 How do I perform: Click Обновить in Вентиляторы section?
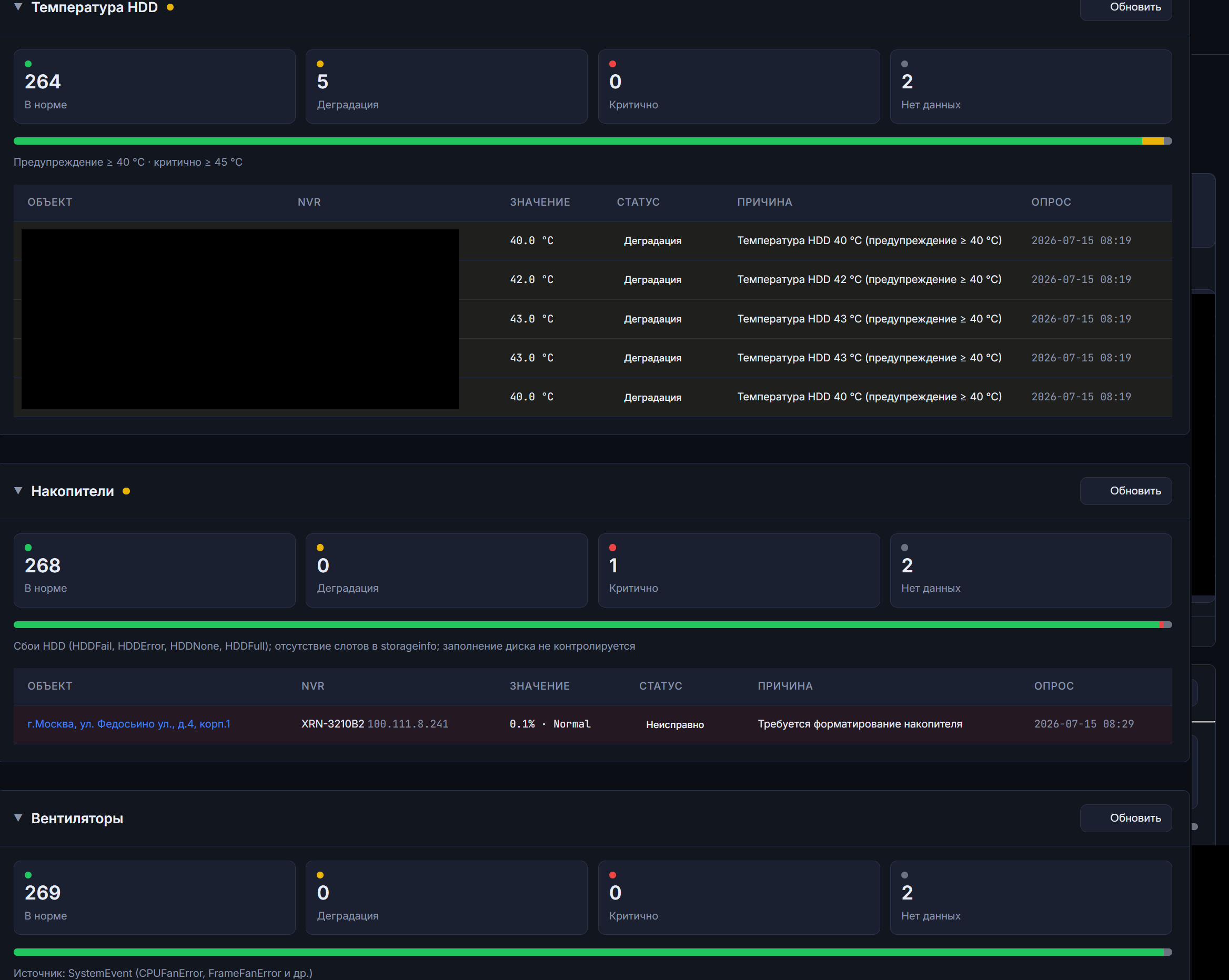click(1125, 817)
